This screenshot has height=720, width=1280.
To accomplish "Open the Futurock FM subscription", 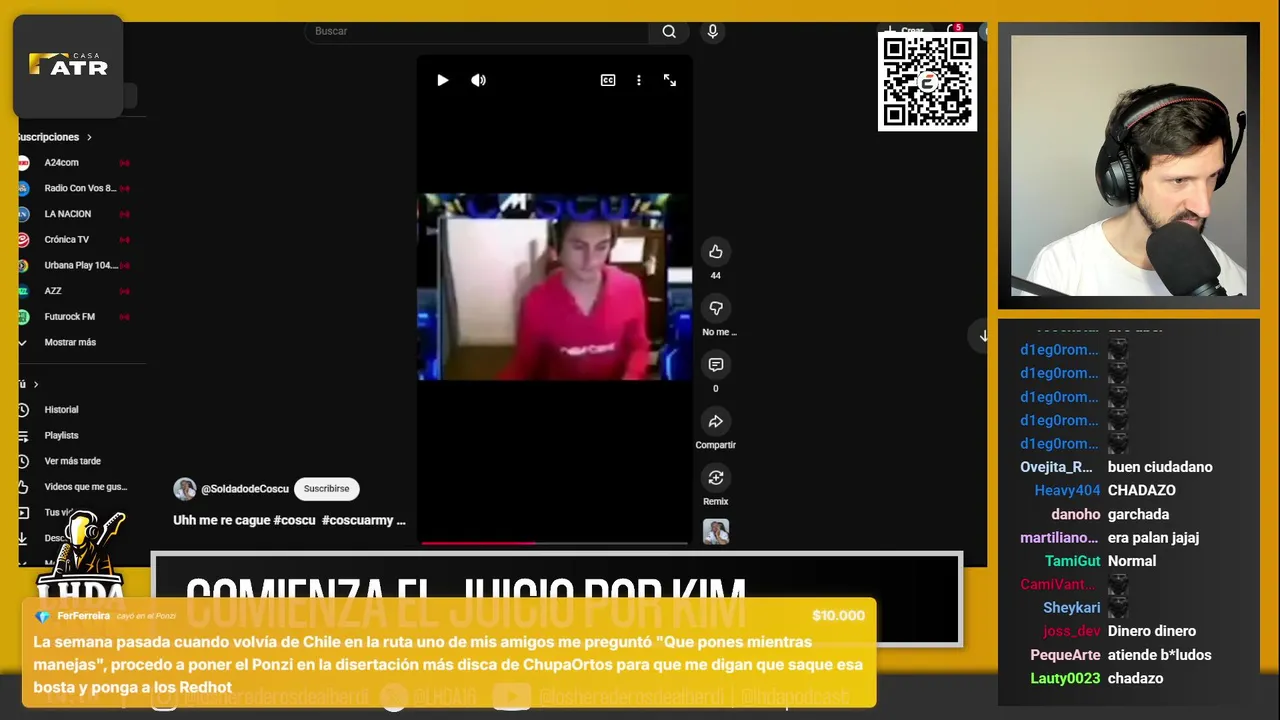I will [70, 317].
